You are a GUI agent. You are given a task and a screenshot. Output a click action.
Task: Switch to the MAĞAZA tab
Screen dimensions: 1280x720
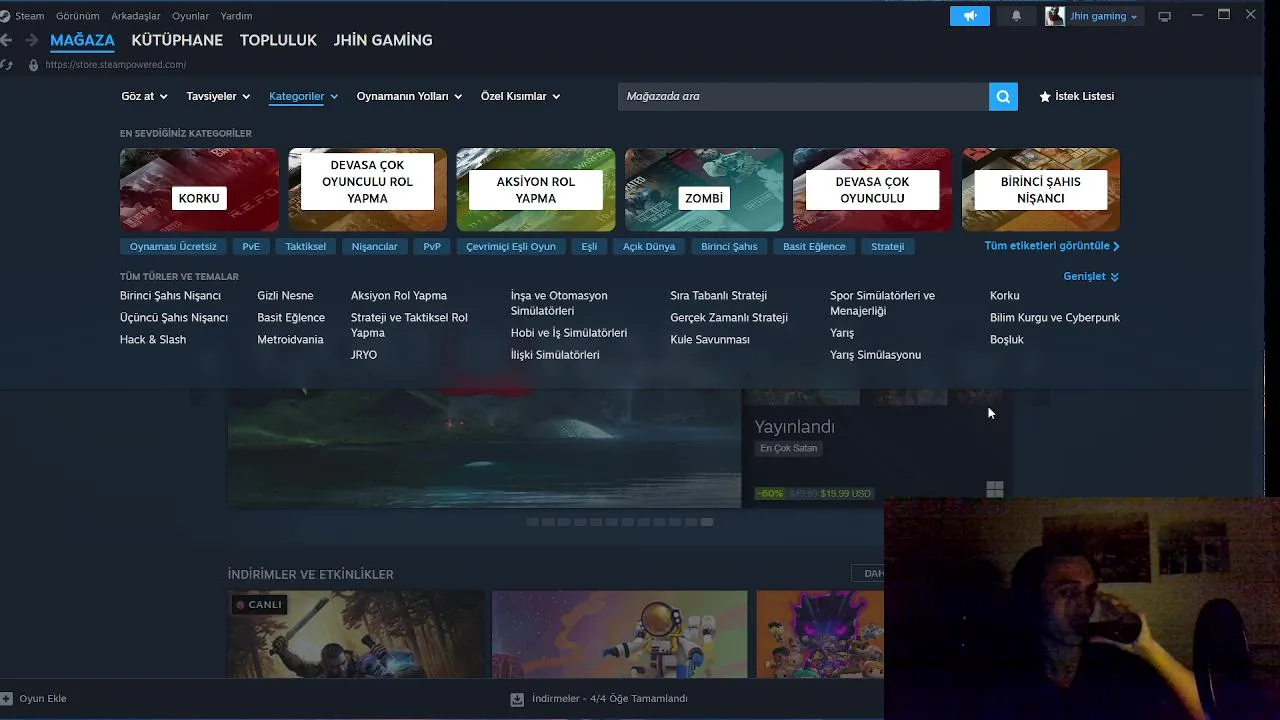82,40
